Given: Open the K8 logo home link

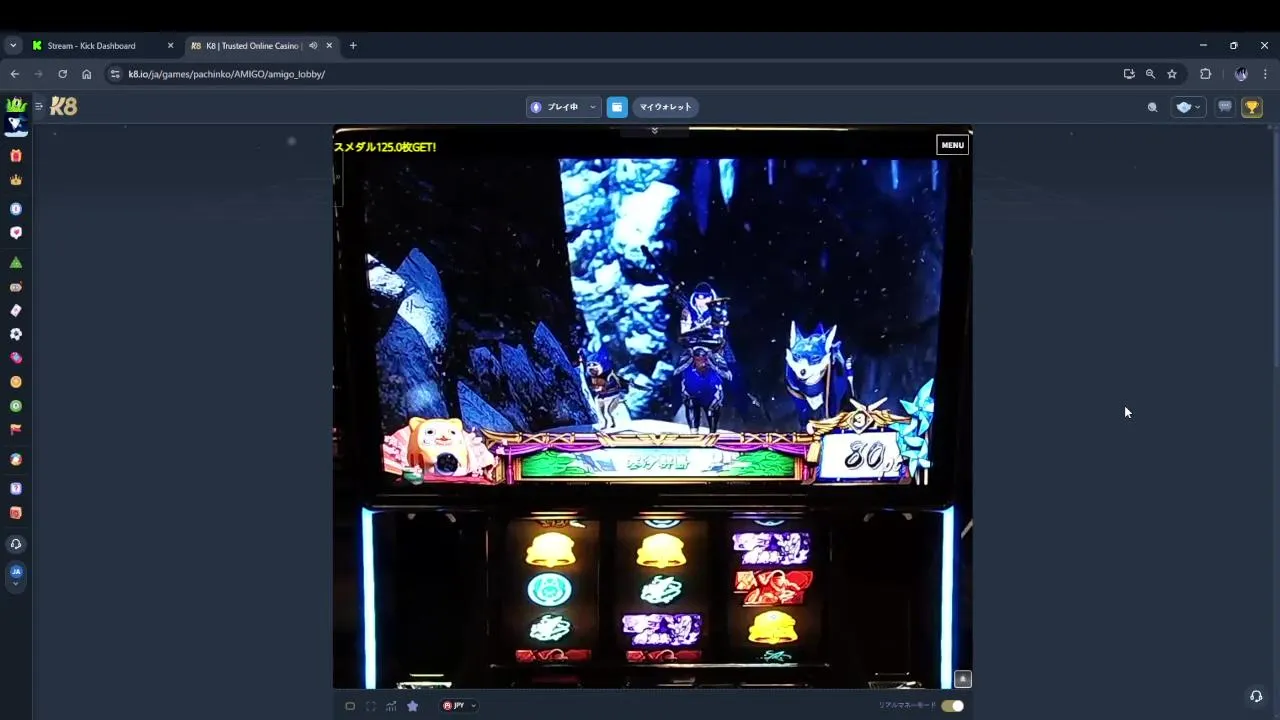Looking at the screenshot, I should point(63,107).
